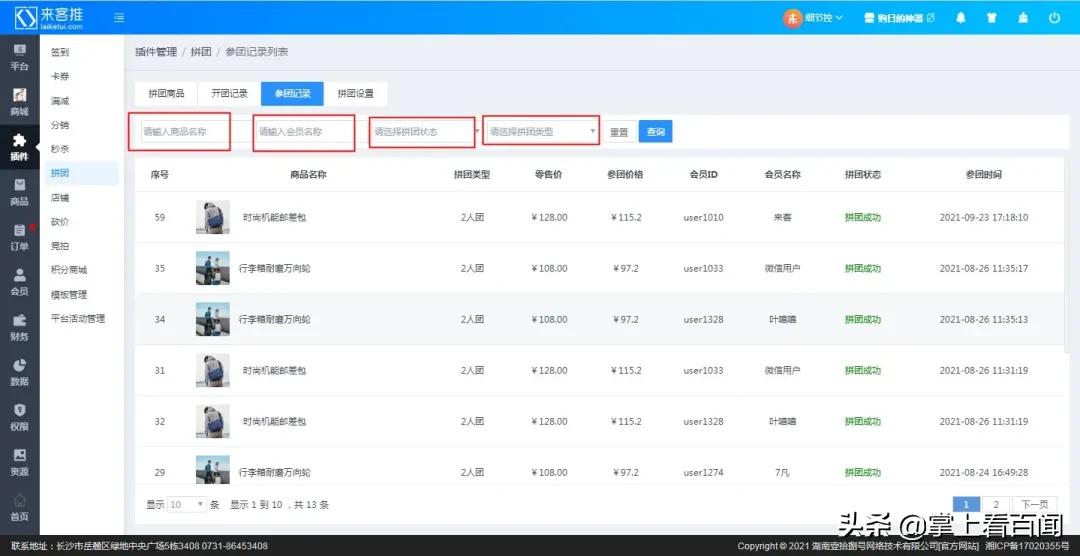The width and height of the screenshot is (1080, 556).
Task: Open 店铺 in the plugin submenu
Action: tap(60, 198)
